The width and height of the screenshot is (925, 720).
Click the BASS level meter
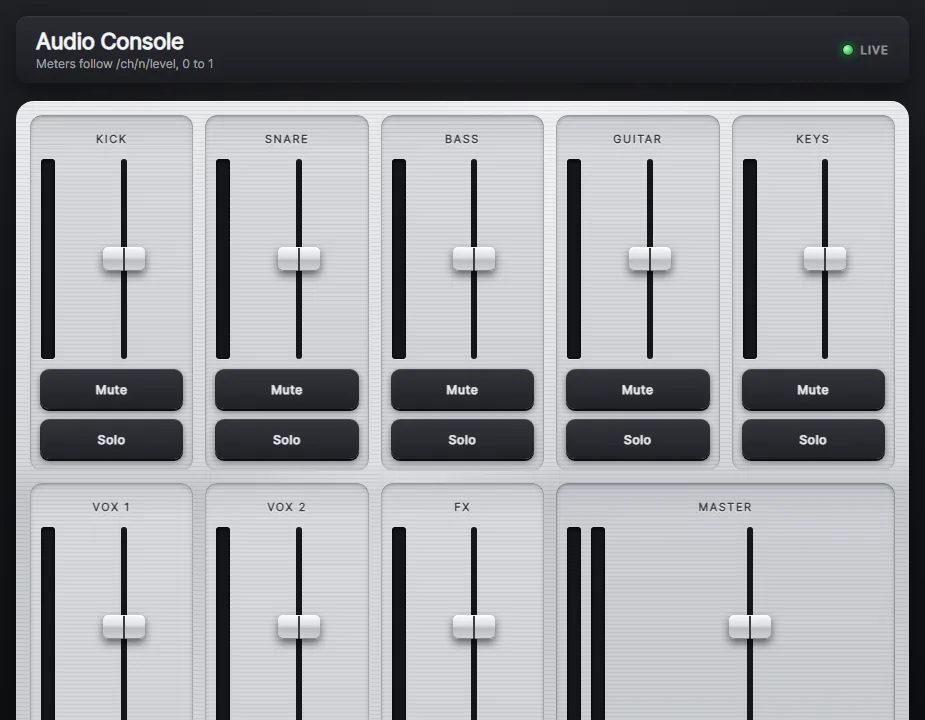click(399, 258)
